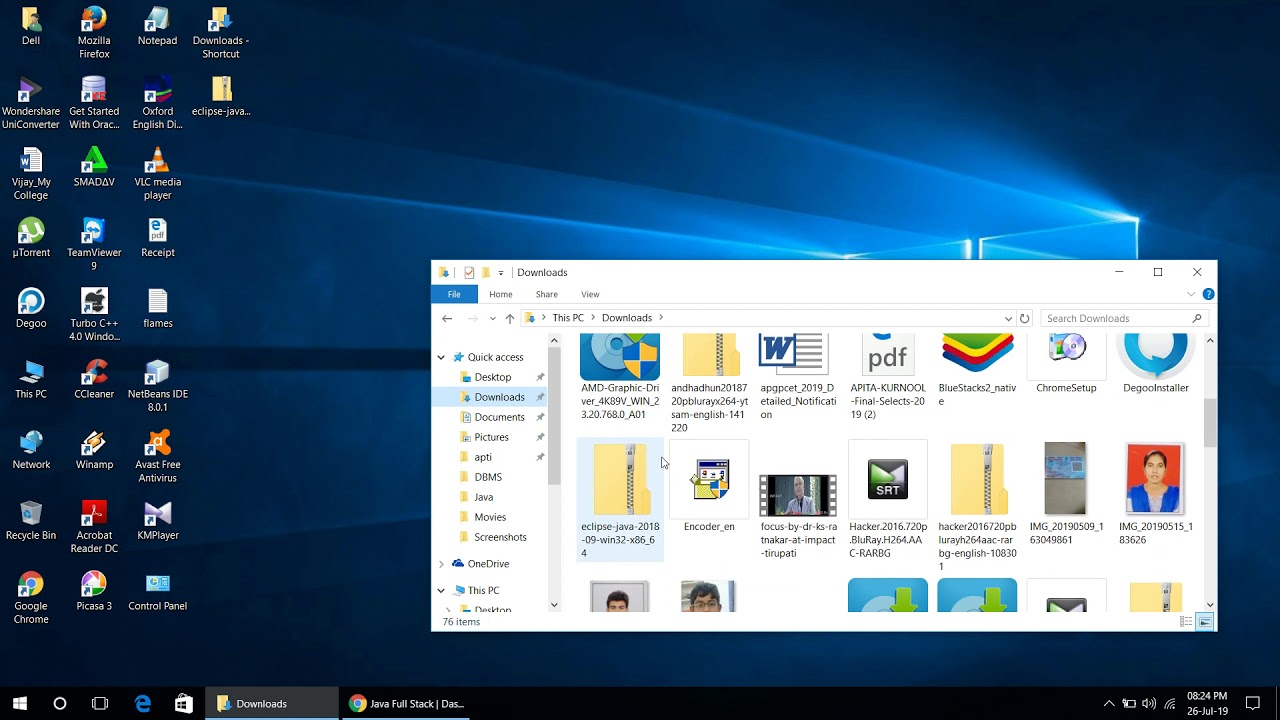Collapse the Quick access tree node

tap(441, 357)
